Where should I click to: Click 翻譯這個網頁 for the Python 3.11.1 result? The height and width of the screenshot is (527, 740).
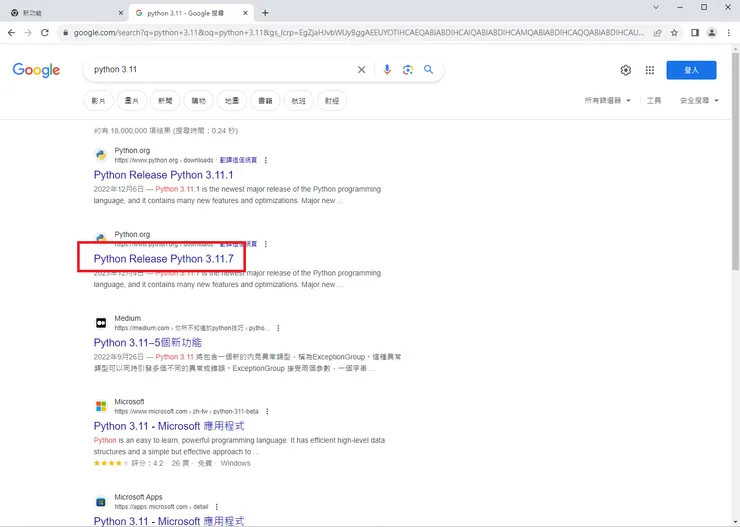[x=238, y=160]
